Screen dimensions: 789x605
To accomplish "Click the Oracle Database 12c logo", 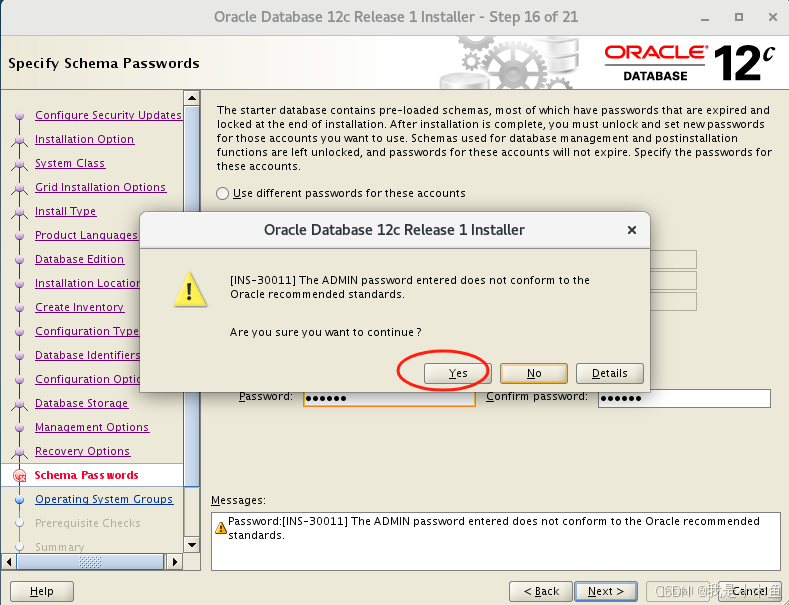I will (x=689, y=63).
